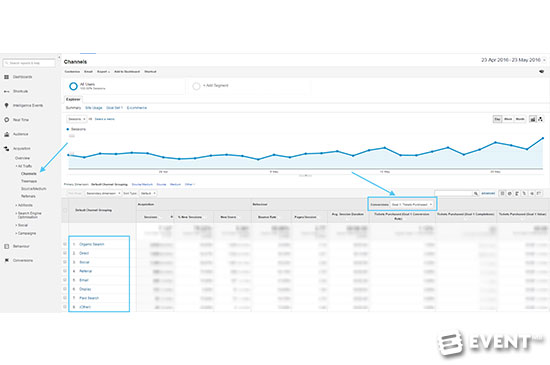Screen dimensions: 550x365
Task: Click the table search text field
Action: tap(454, 193)
